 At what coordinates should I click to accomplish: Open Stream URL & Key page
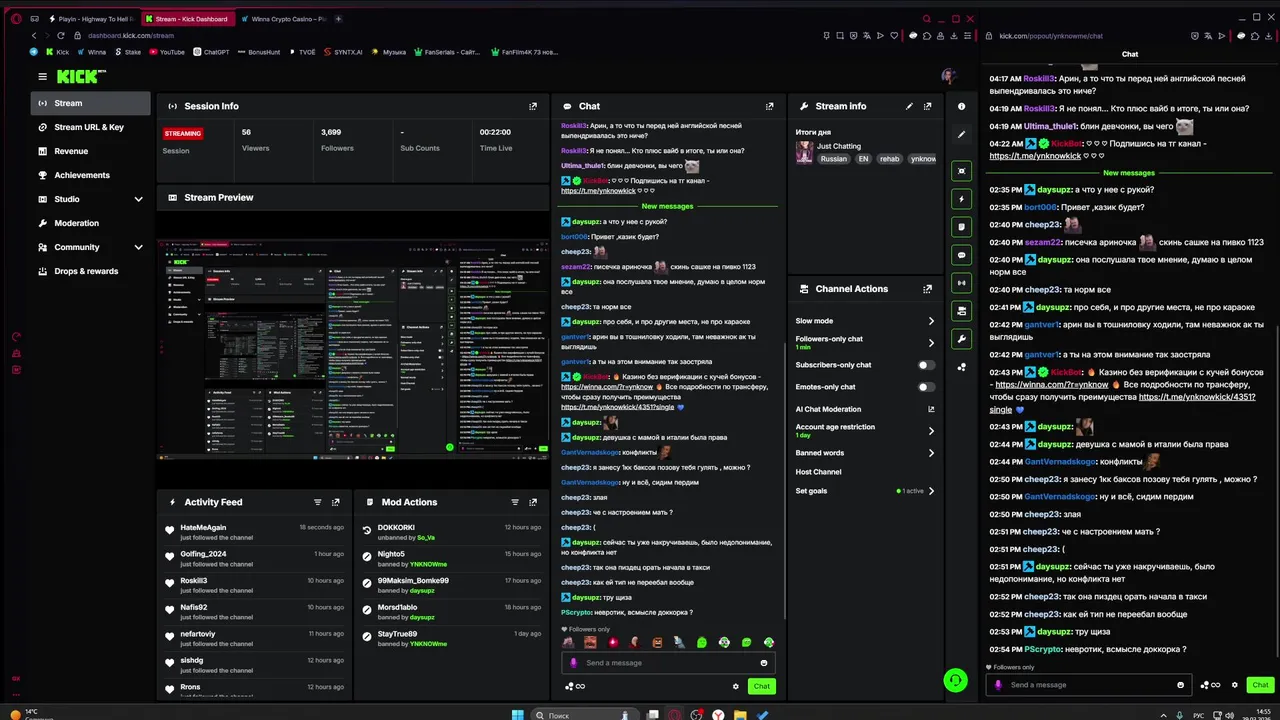(x=92, y=127)
